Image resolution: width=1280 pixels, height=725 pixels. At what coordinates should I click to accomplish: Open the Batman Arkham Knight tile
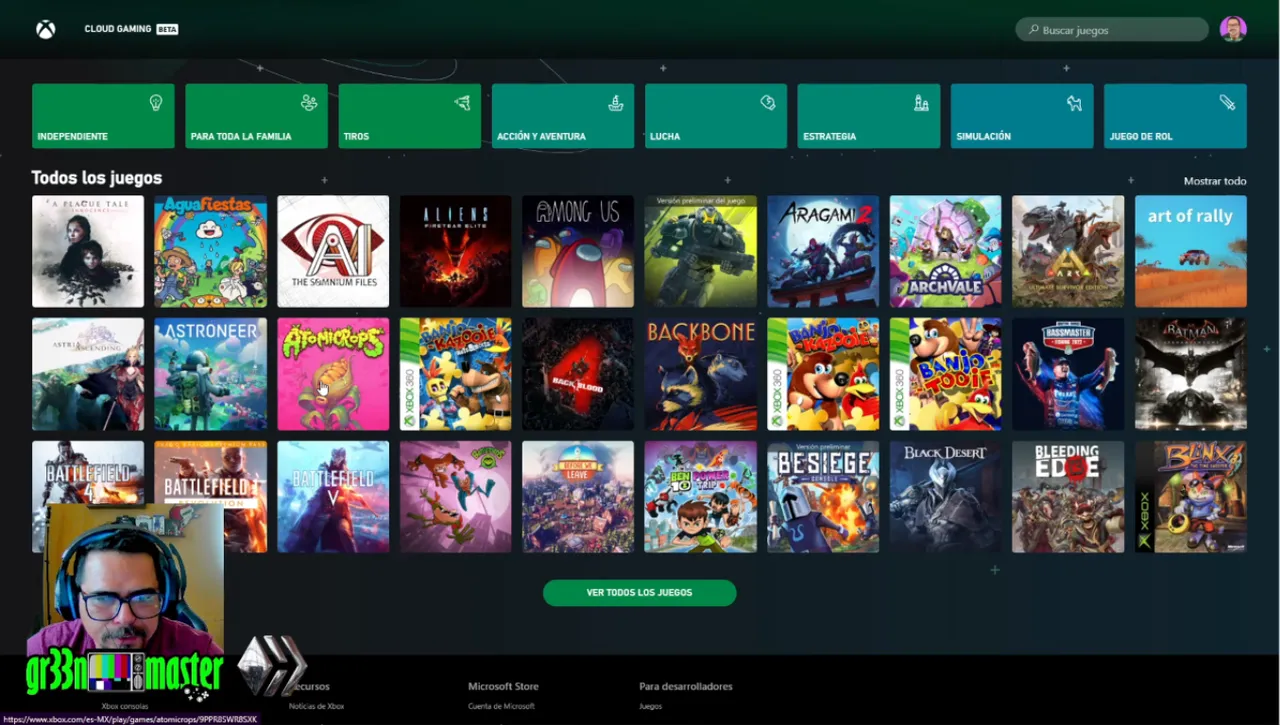(x=1191, y=374)
